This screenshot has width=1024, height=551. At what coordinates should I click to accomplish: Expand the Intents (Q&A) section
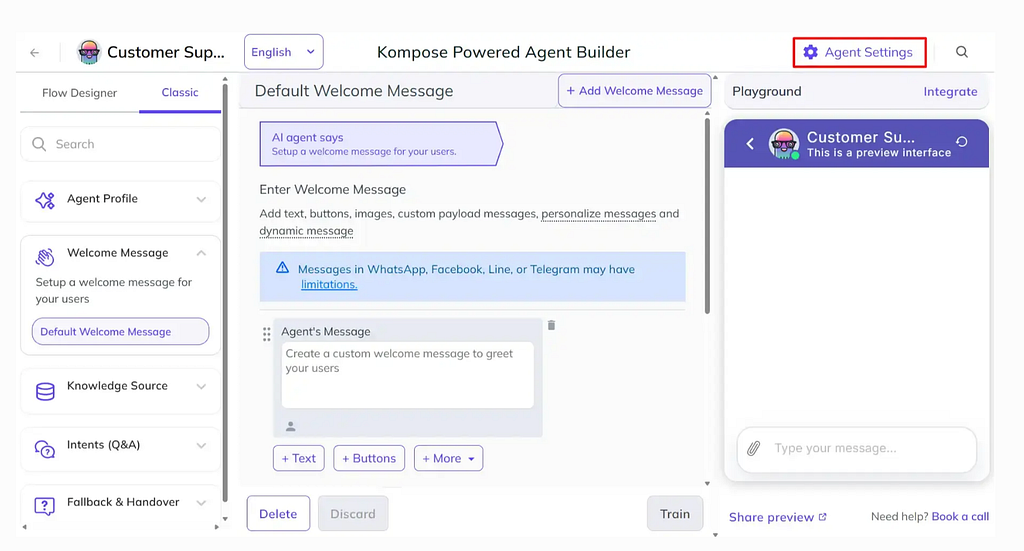coord(201,445)
